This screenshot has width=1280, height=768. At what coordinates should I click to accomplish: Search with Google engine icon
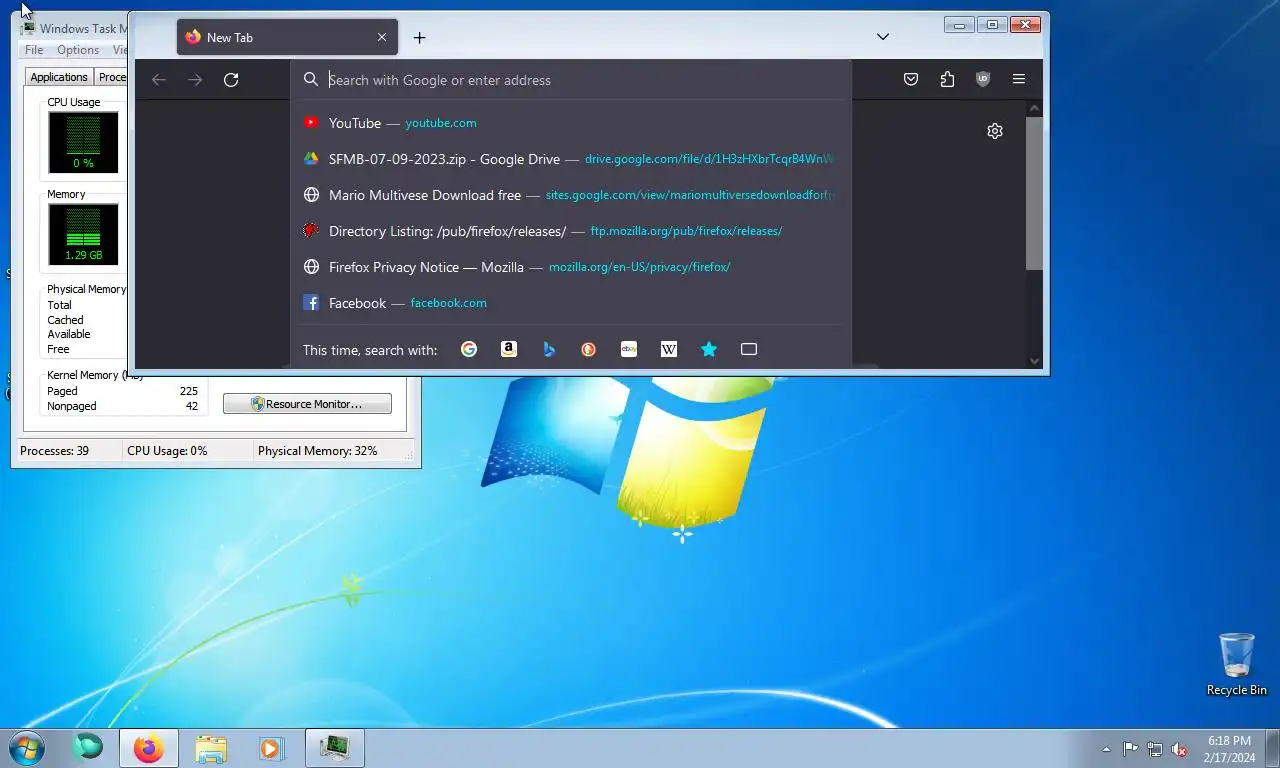pos(469,349)
